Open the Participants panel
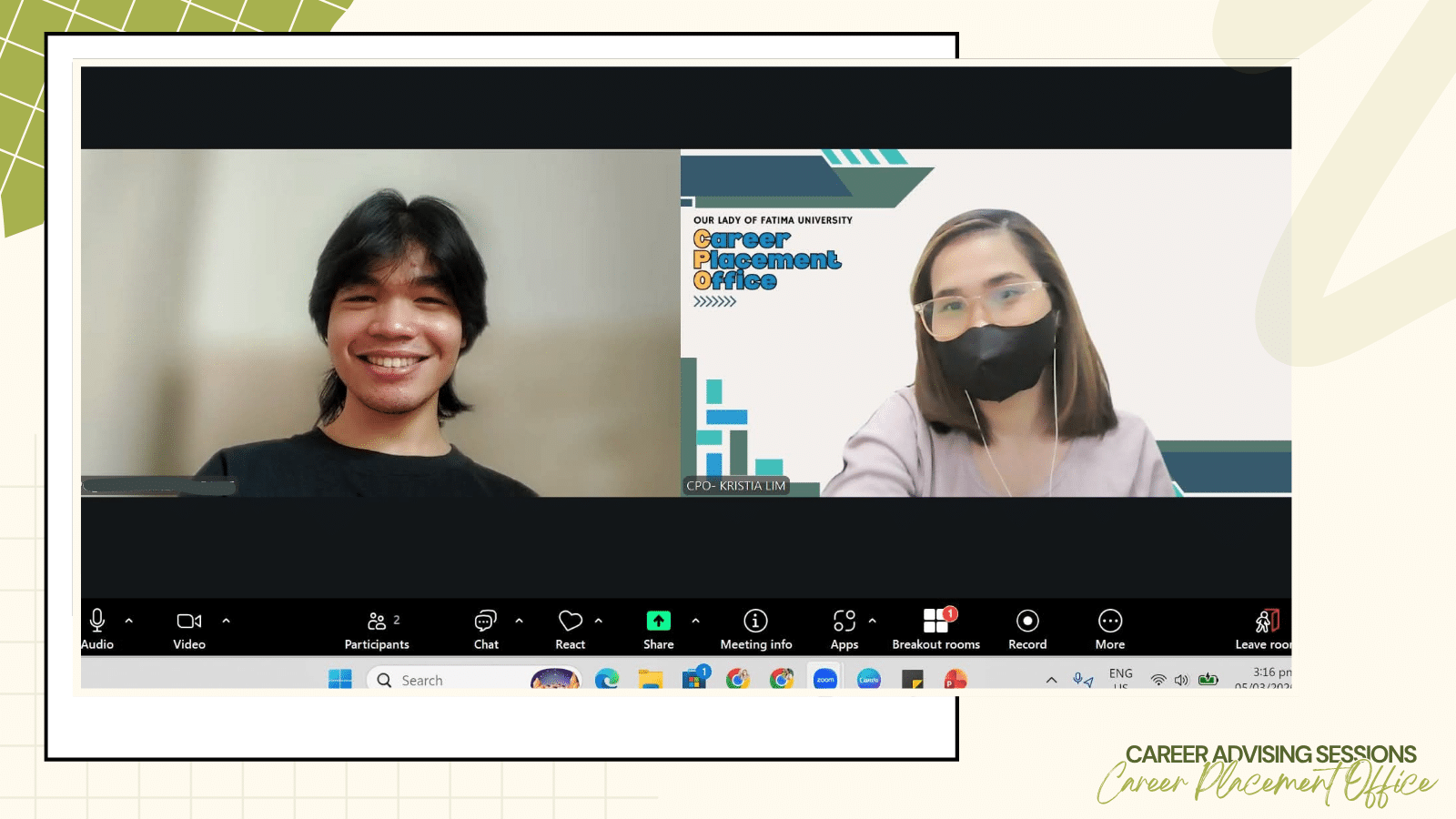This screenshot has height=819, width=1456. pos(377,629)
